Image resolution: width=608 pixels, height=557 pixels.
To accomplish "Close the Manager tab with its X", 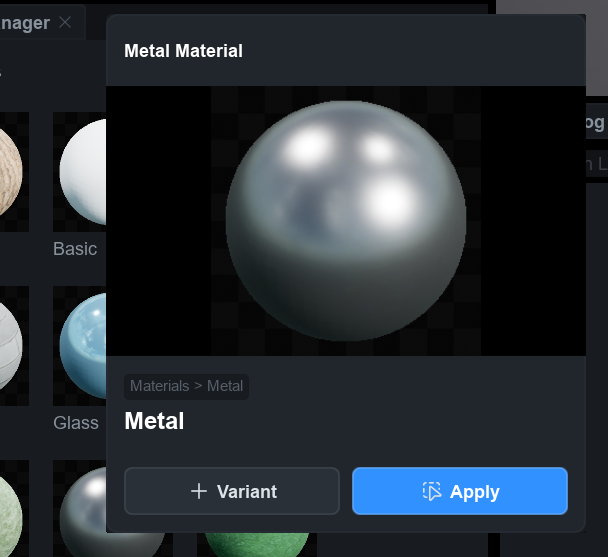I will point(65,22).
